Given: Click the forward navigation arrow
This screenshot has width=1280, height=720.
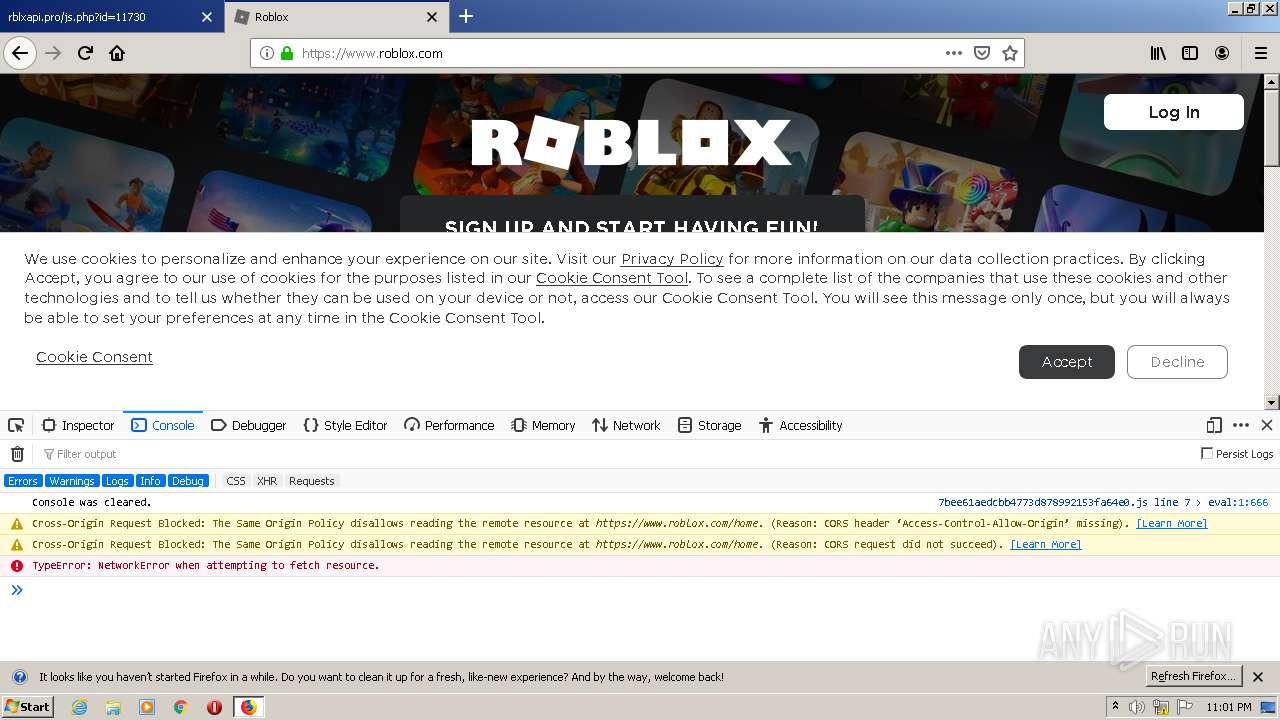Looking at the screenshot, I should point(53,53).
